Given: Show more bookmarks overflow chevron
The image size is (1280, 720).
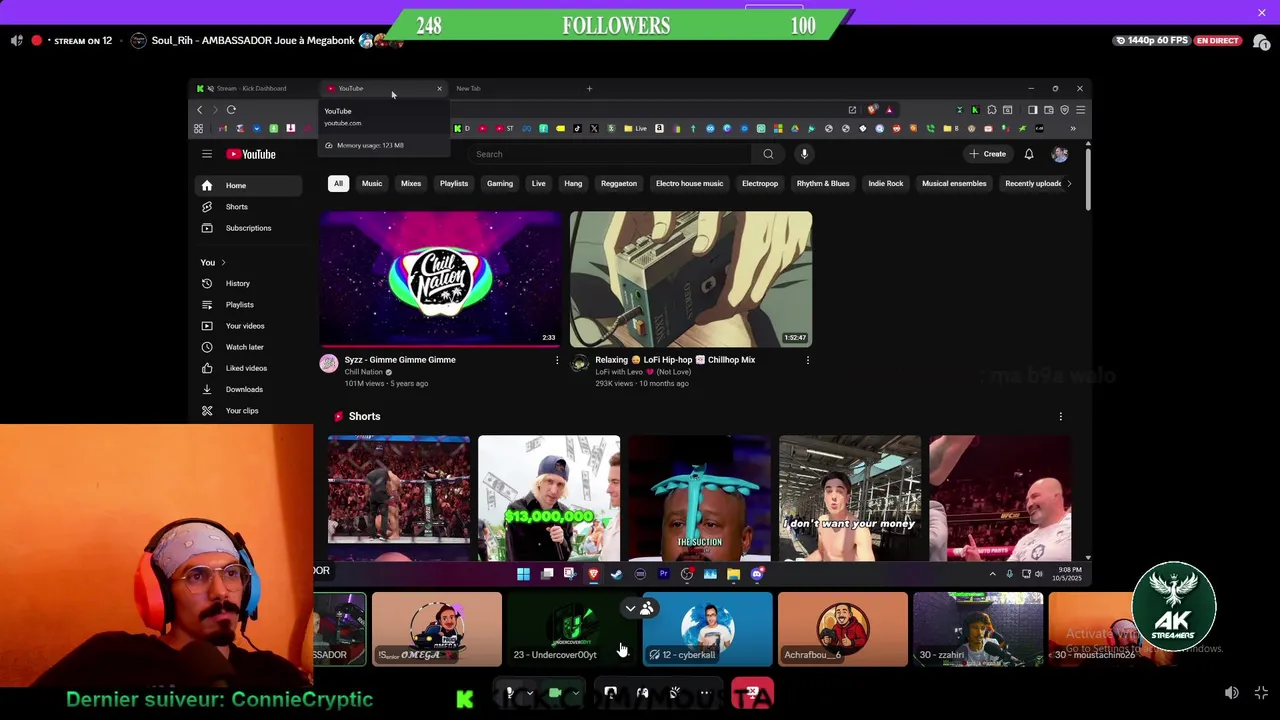Looking at the screenshot, I should [1073, 129].
